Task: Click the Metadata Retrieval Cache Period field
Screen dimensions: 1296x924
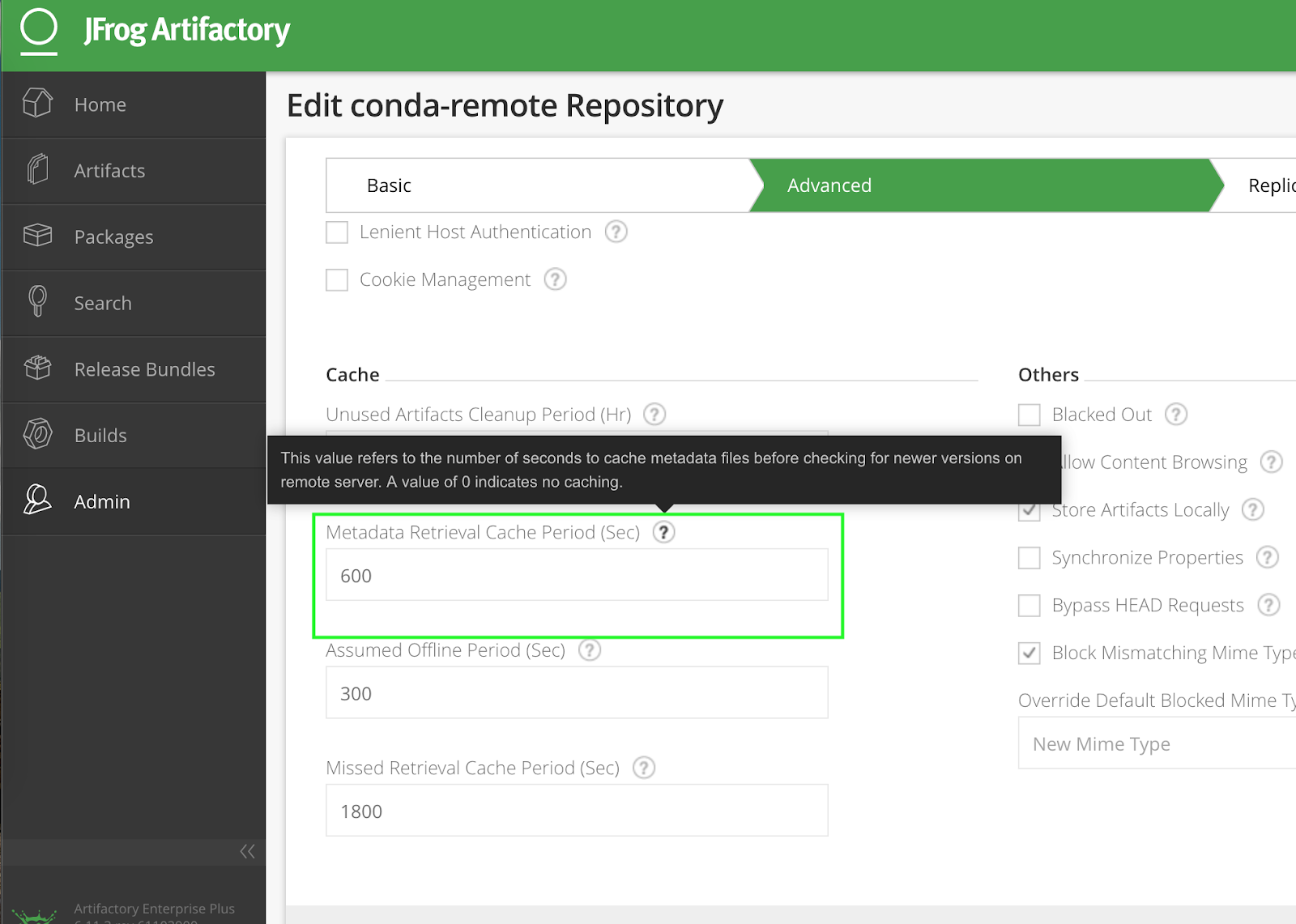Action: click(577, 575)
